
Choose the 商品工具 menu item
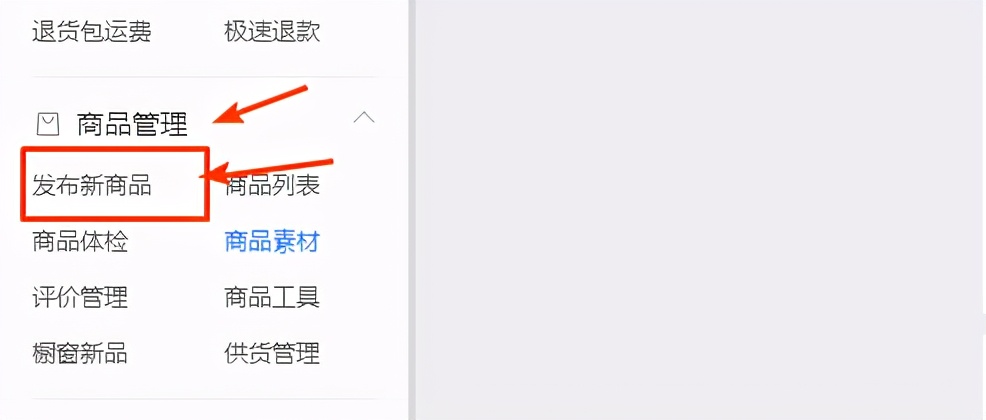[272, 297]
